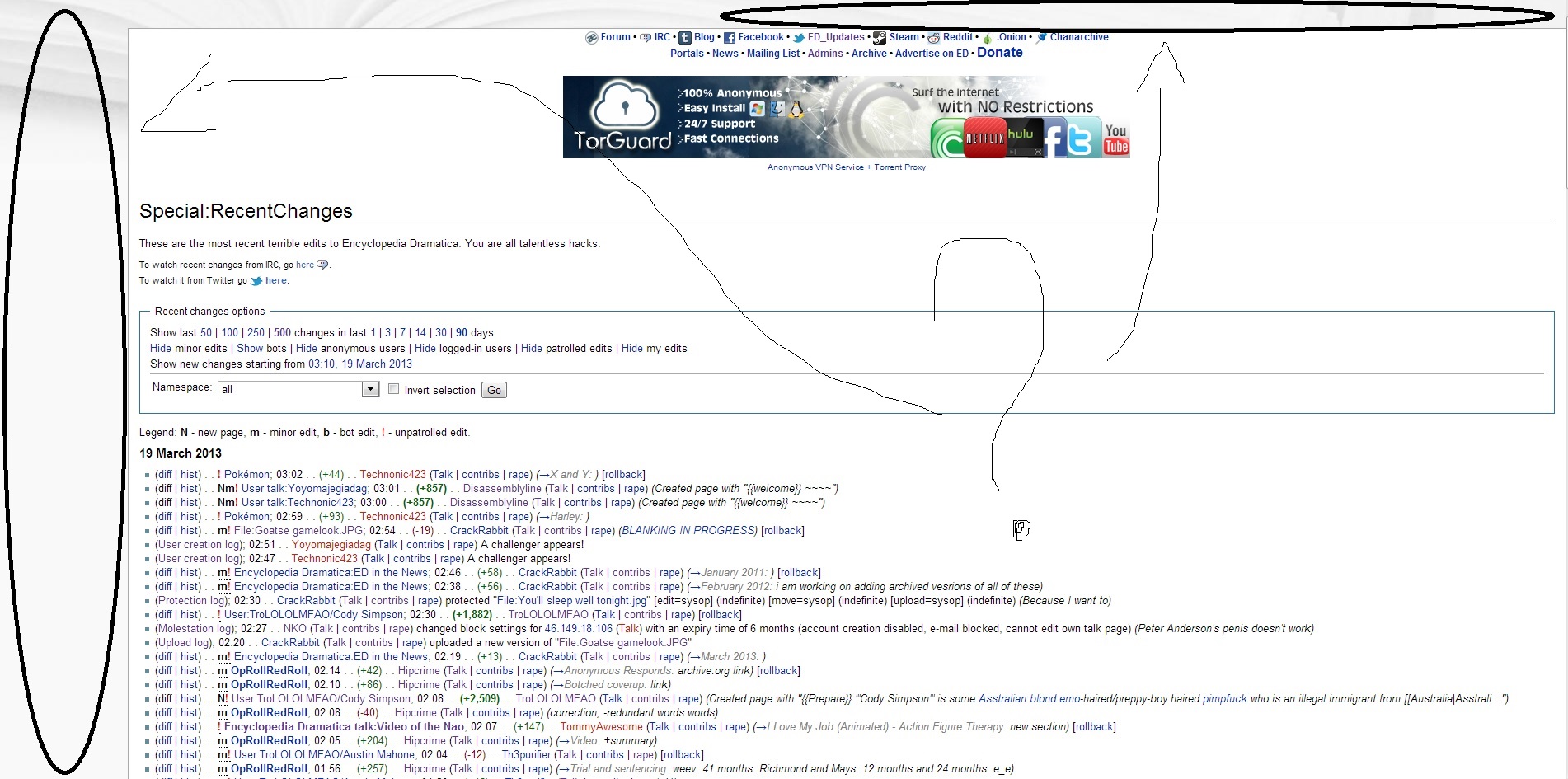
Task: Open the Tumblr Blog icon
Action: coord(685,38)
